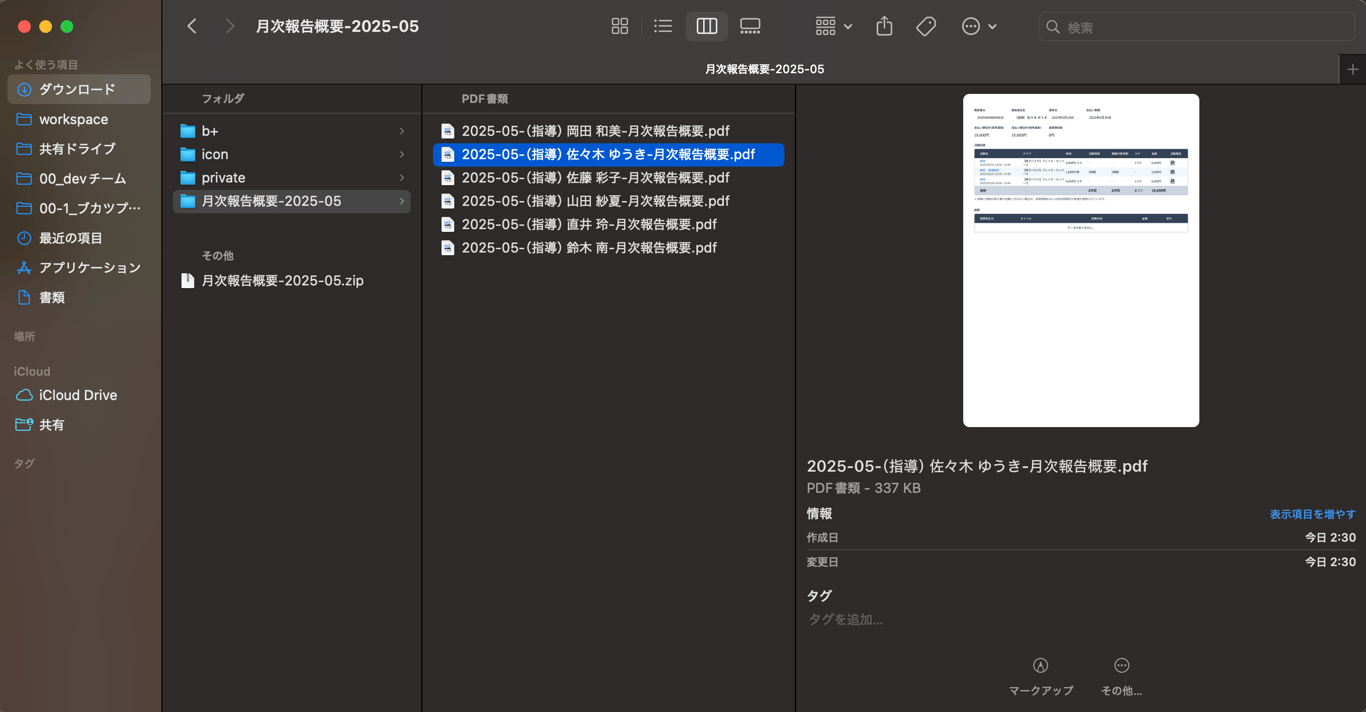Add a new tab with plus button
The image size is (1366, 712).
[x=1352, y=69]
